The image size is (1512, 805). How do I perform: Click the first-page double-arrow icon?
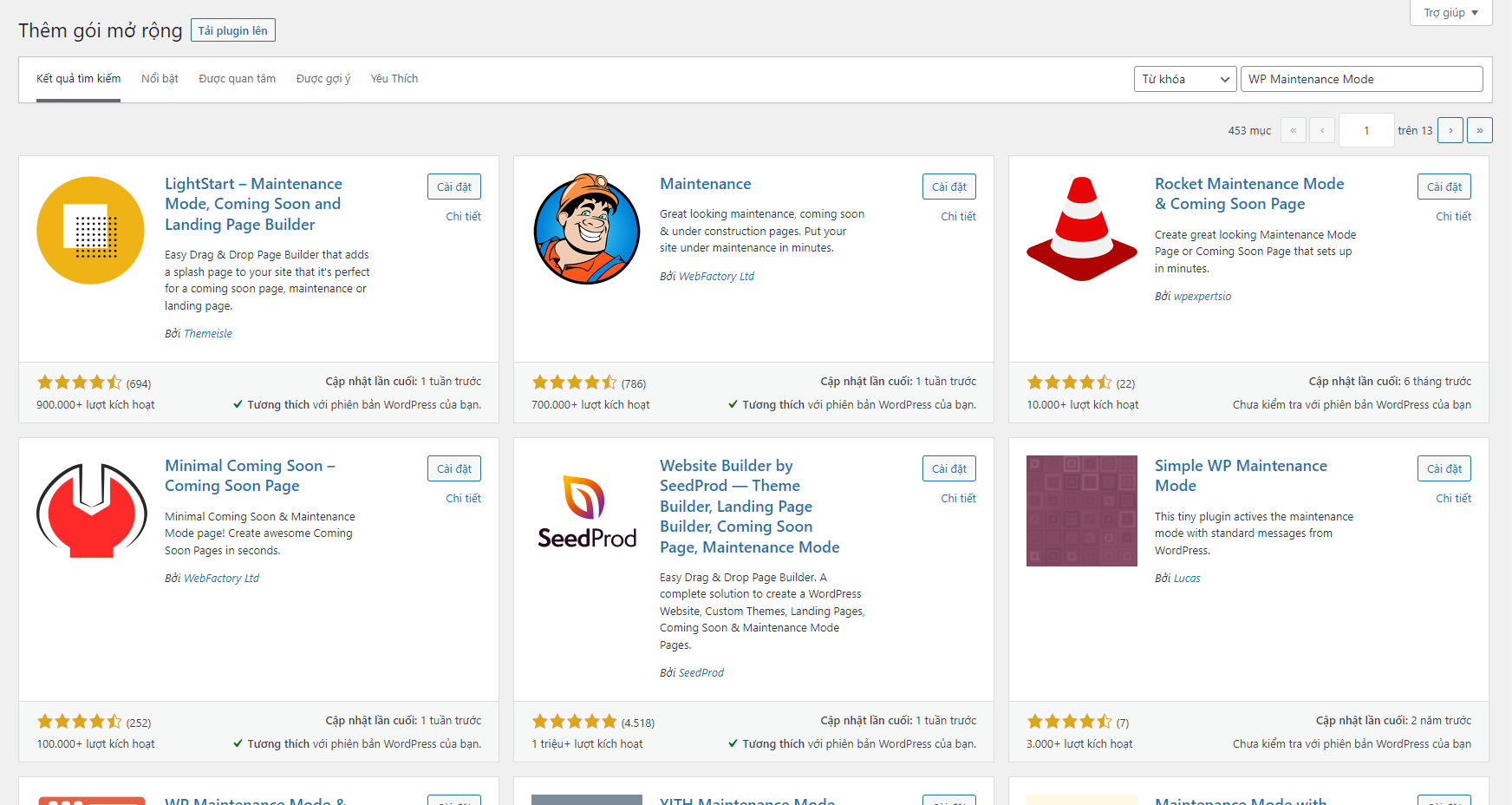point(1294,130)
